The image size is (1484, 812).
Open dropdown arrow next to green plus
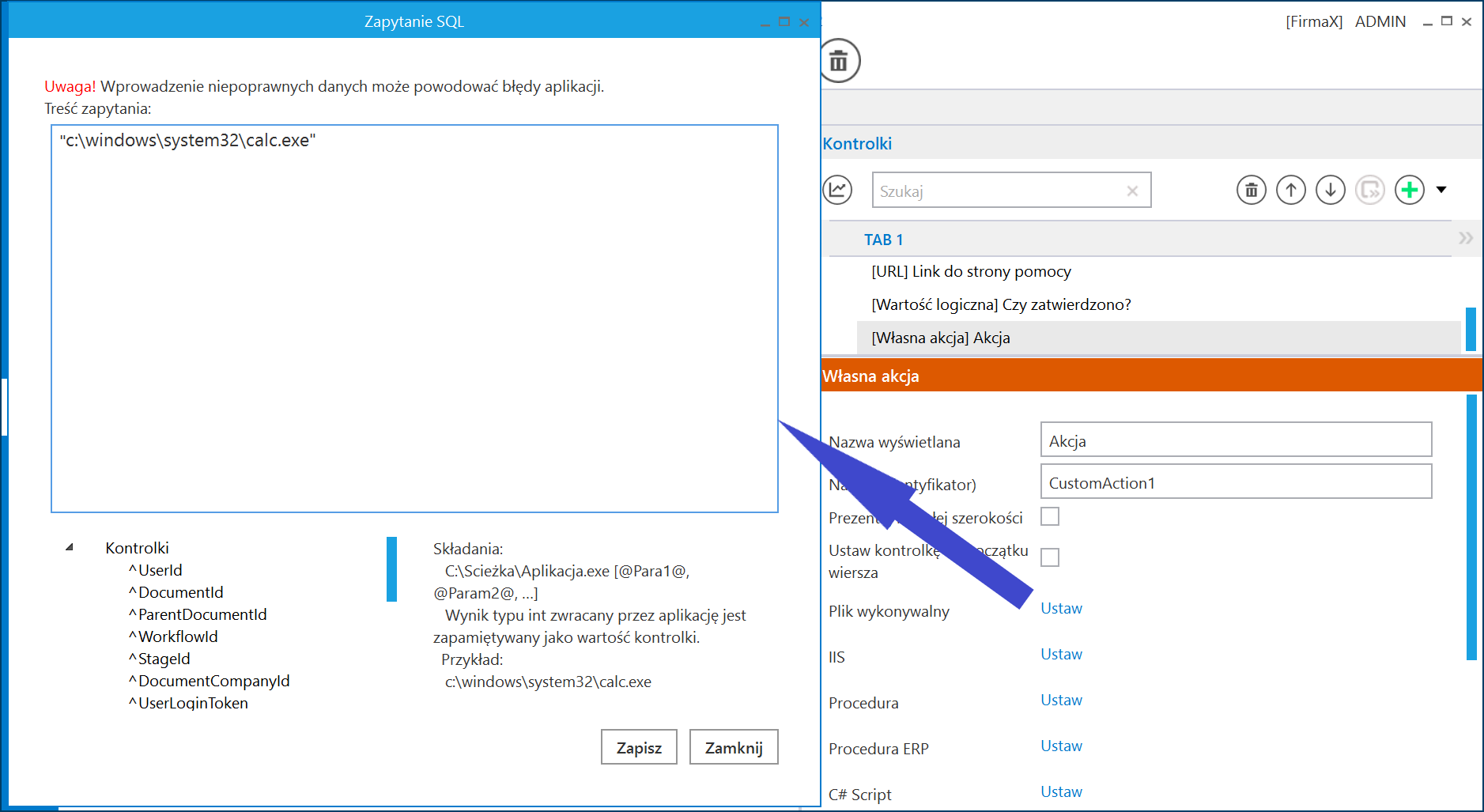tap(1441, 190)
